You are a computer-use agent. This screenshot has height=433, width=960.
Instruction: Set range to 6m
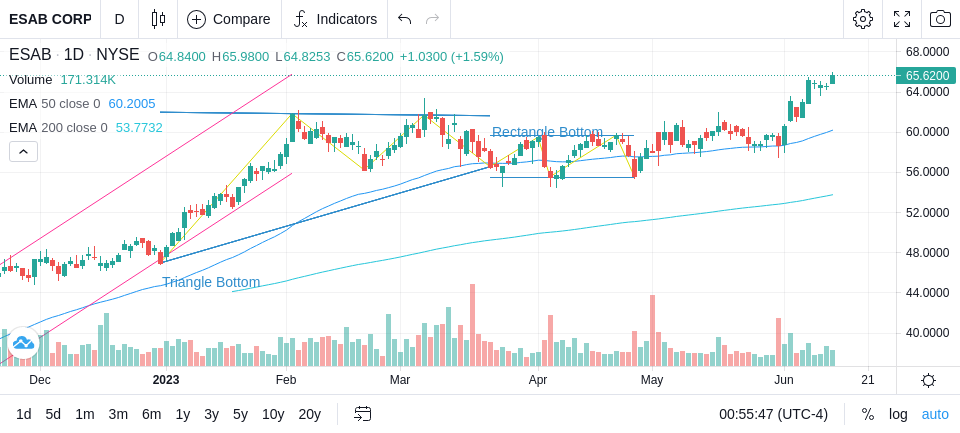[x=151, y=415]
